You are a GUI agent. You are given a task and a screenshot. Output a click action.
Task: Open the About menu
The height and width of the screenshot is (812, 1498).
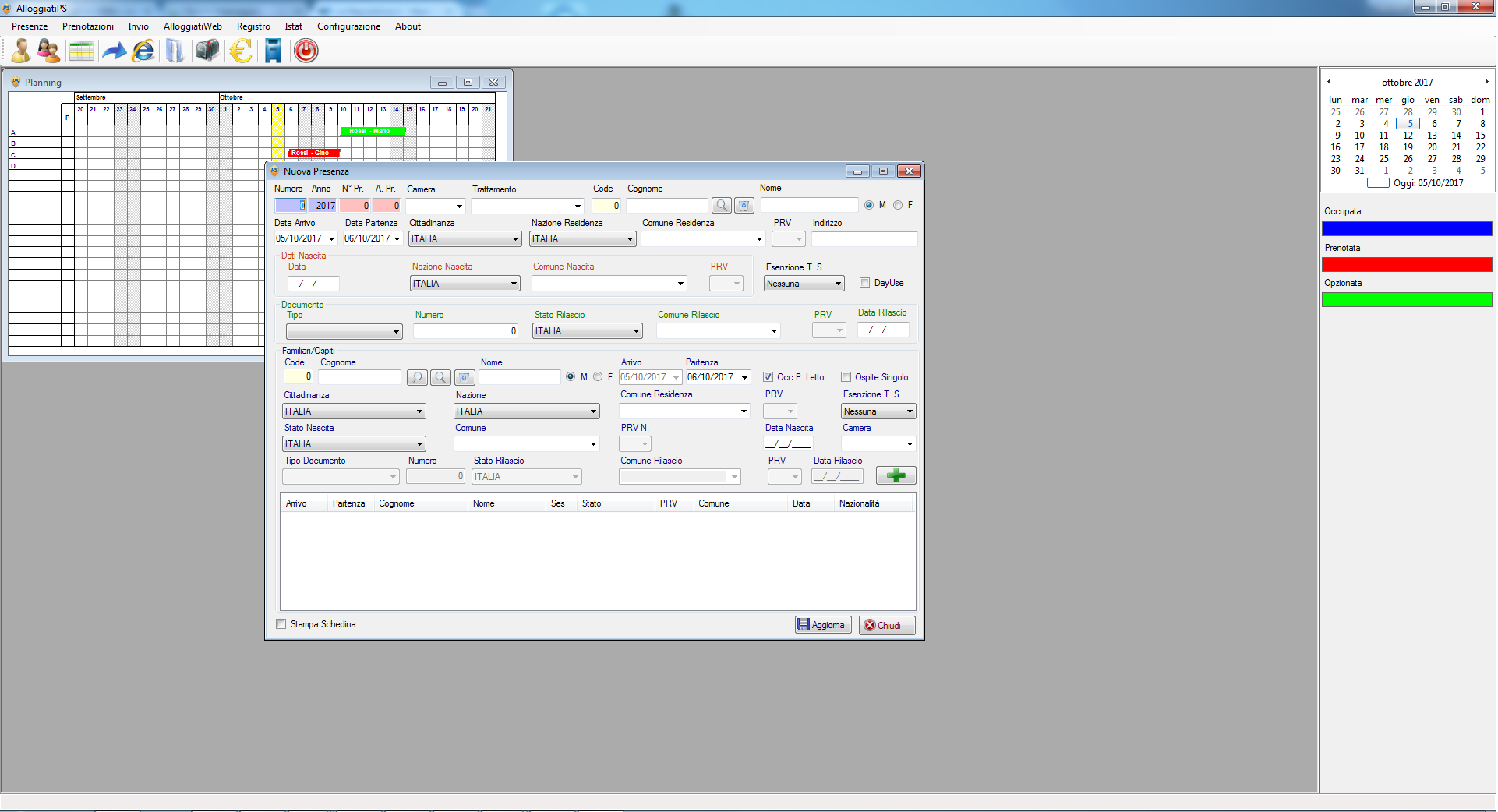[408, 26]
